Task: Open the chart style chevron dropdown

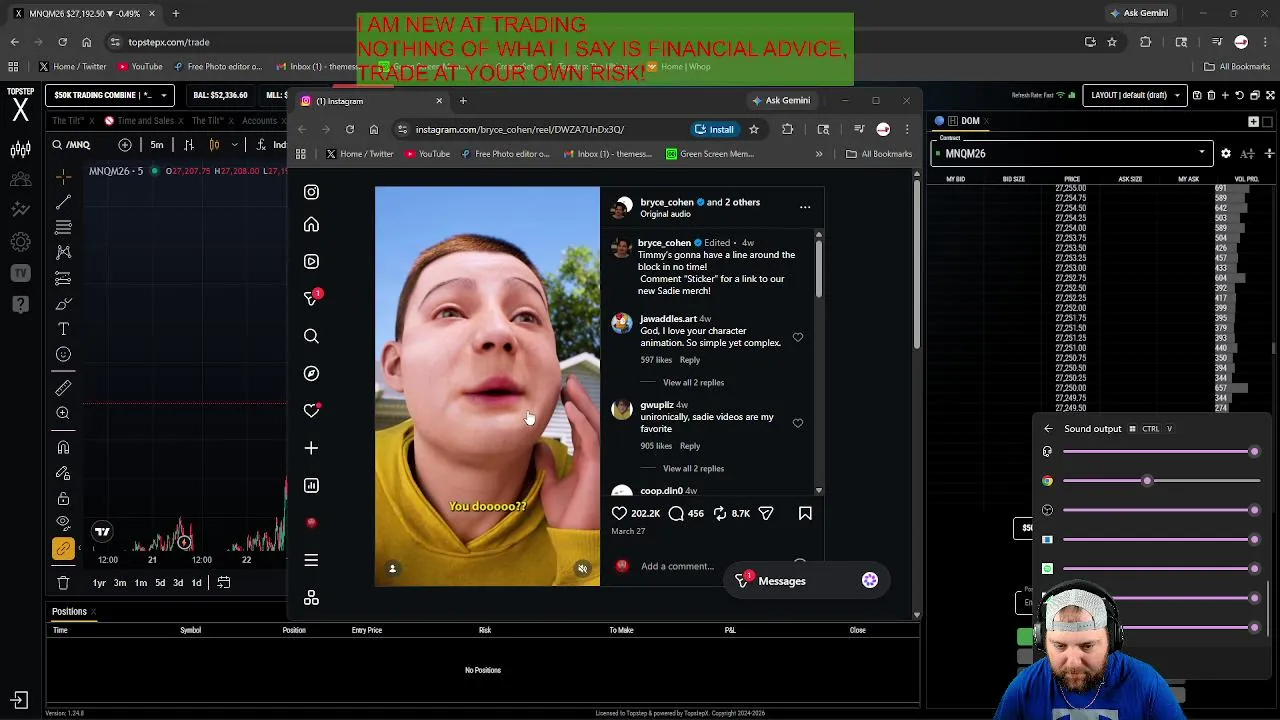Action: tap(236, 145)
